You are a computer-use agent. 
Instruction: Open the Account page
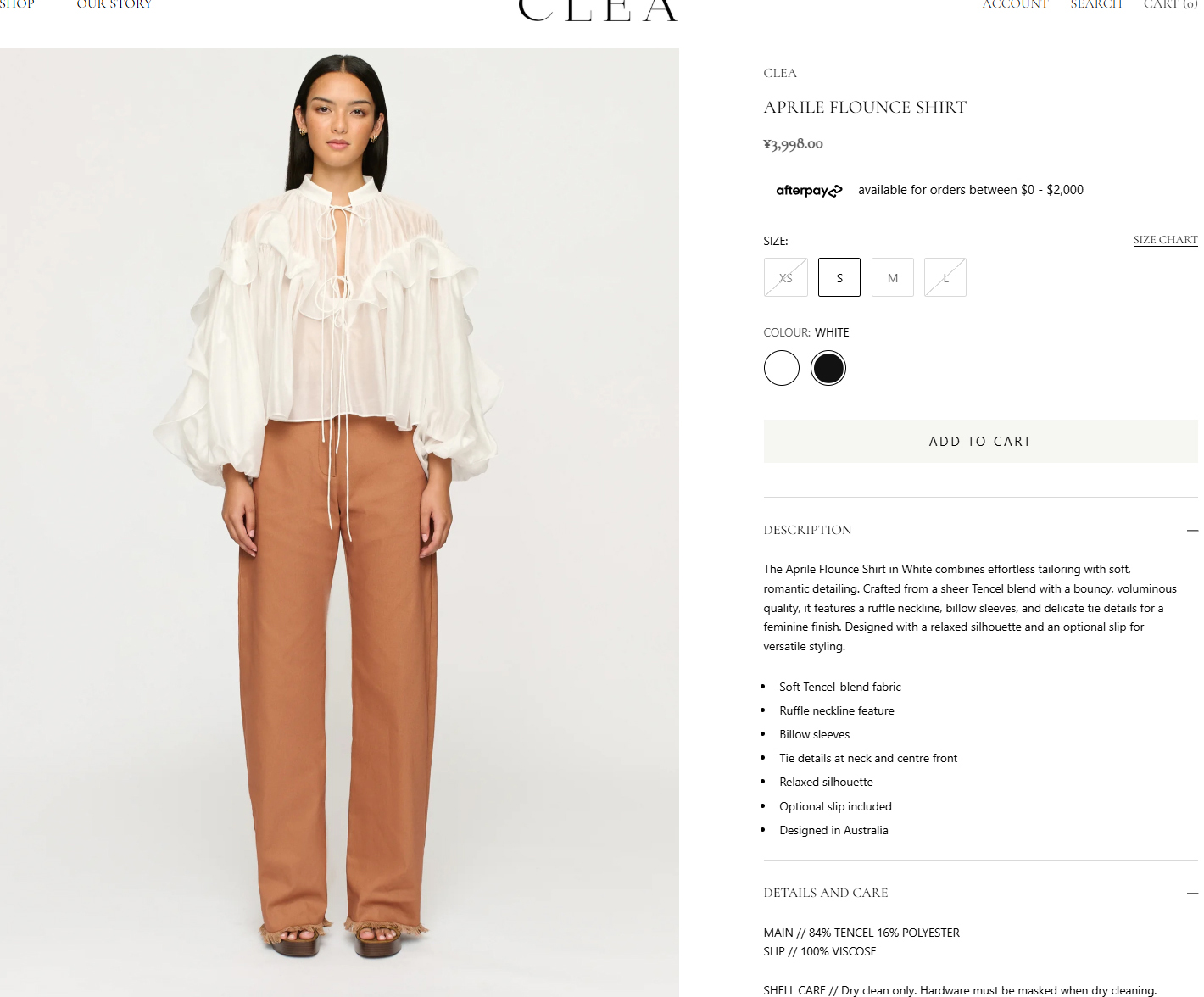coord(1016,4)
